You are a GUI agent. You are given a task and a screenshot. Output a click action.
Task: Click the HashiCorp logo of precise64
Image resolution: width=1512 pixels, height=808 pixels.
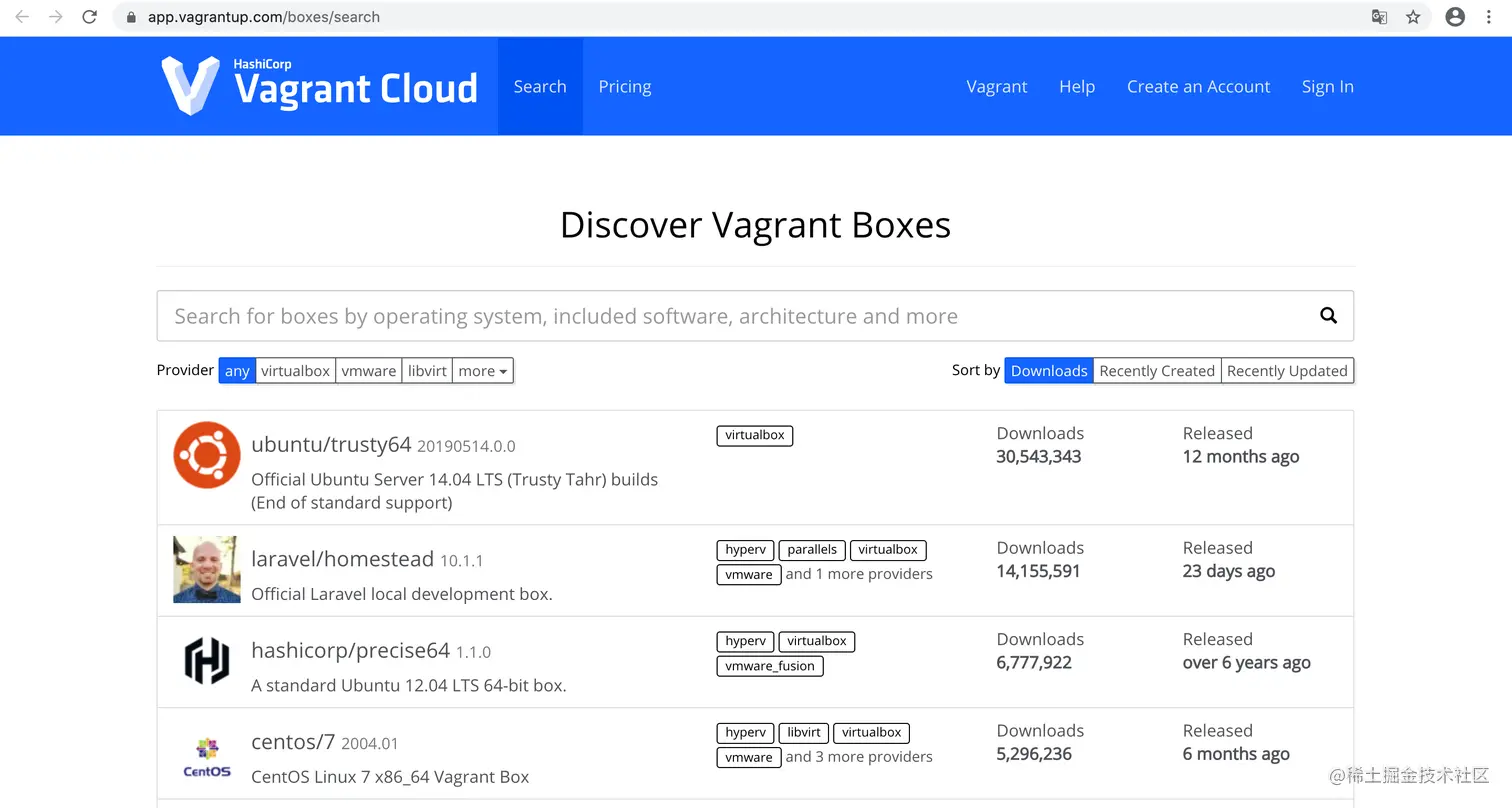207,661
